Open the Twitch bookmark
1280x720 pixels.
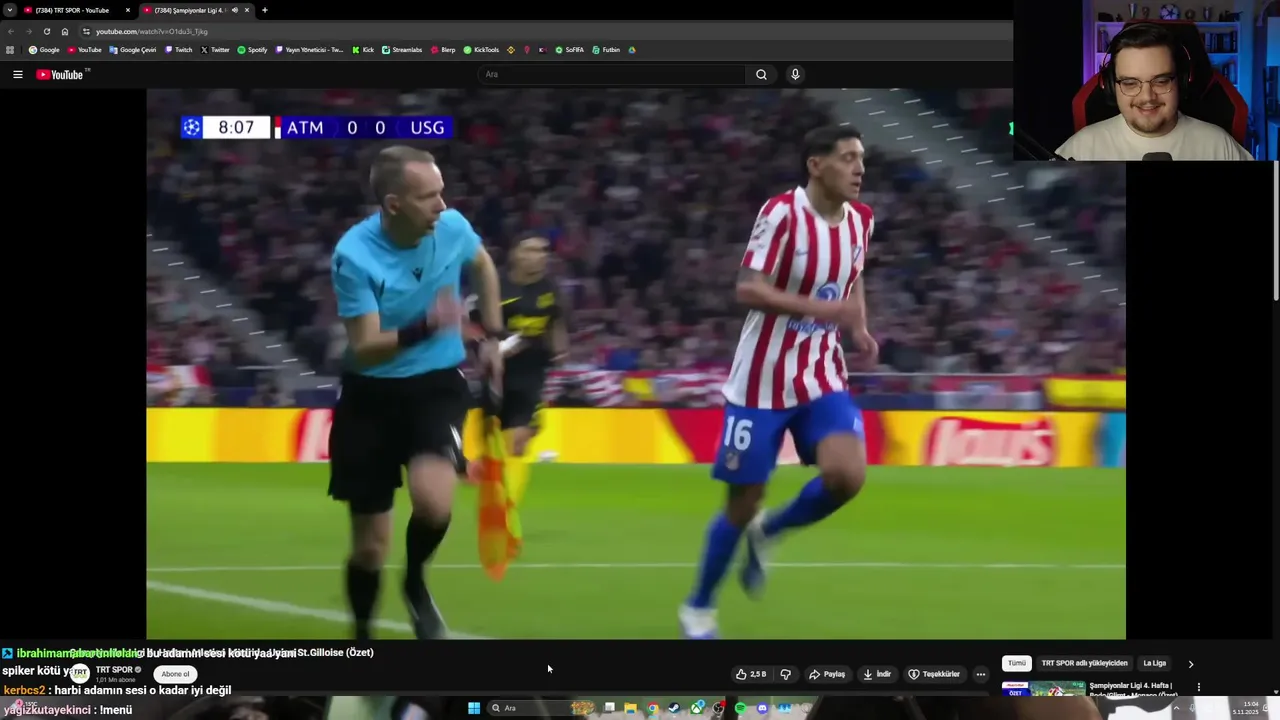click(179, 49)
